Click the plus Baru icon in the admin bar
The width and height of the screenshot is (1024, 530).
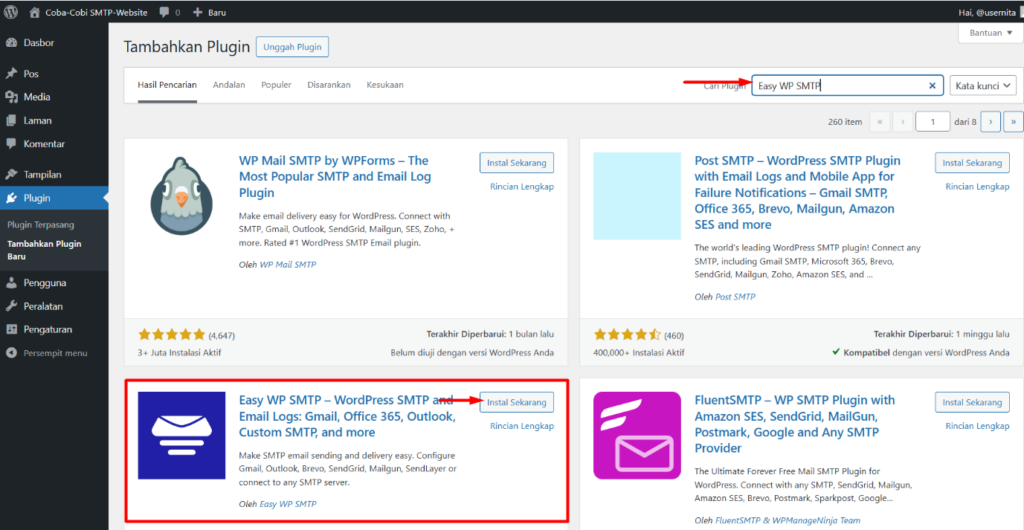199,12
